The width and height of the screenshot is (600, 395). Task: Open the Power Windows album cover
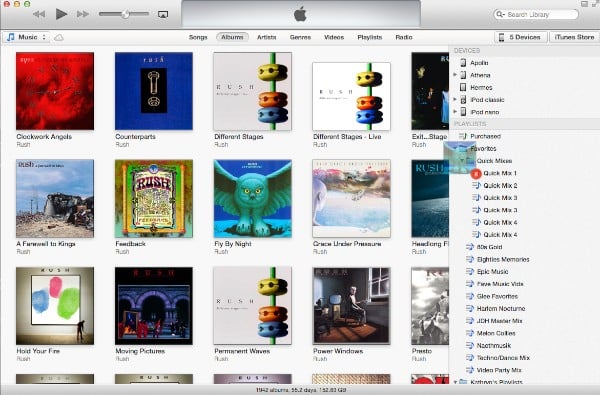351,306
